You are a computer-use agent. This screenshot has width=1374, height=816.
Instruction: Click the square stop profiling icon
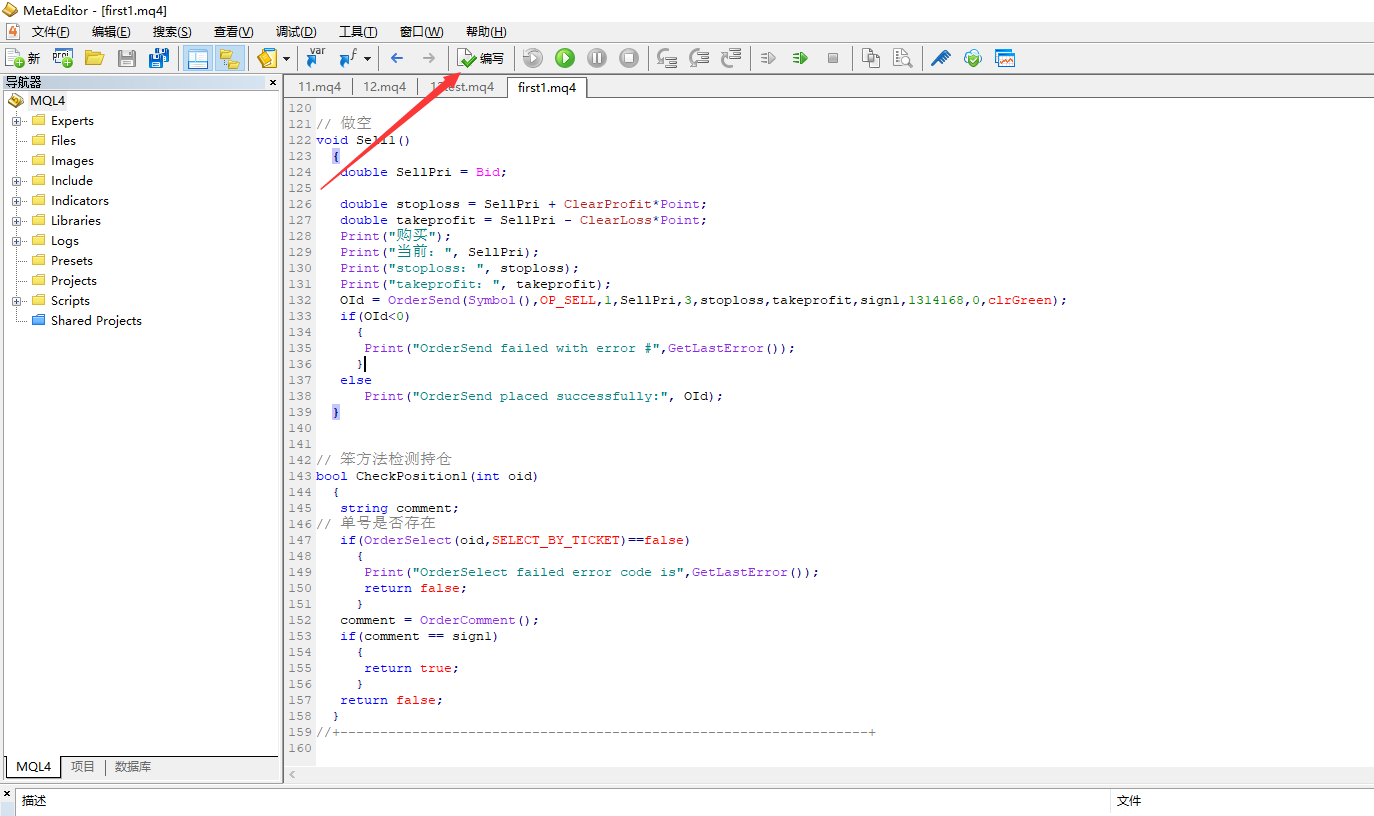(x=833, y=58)
